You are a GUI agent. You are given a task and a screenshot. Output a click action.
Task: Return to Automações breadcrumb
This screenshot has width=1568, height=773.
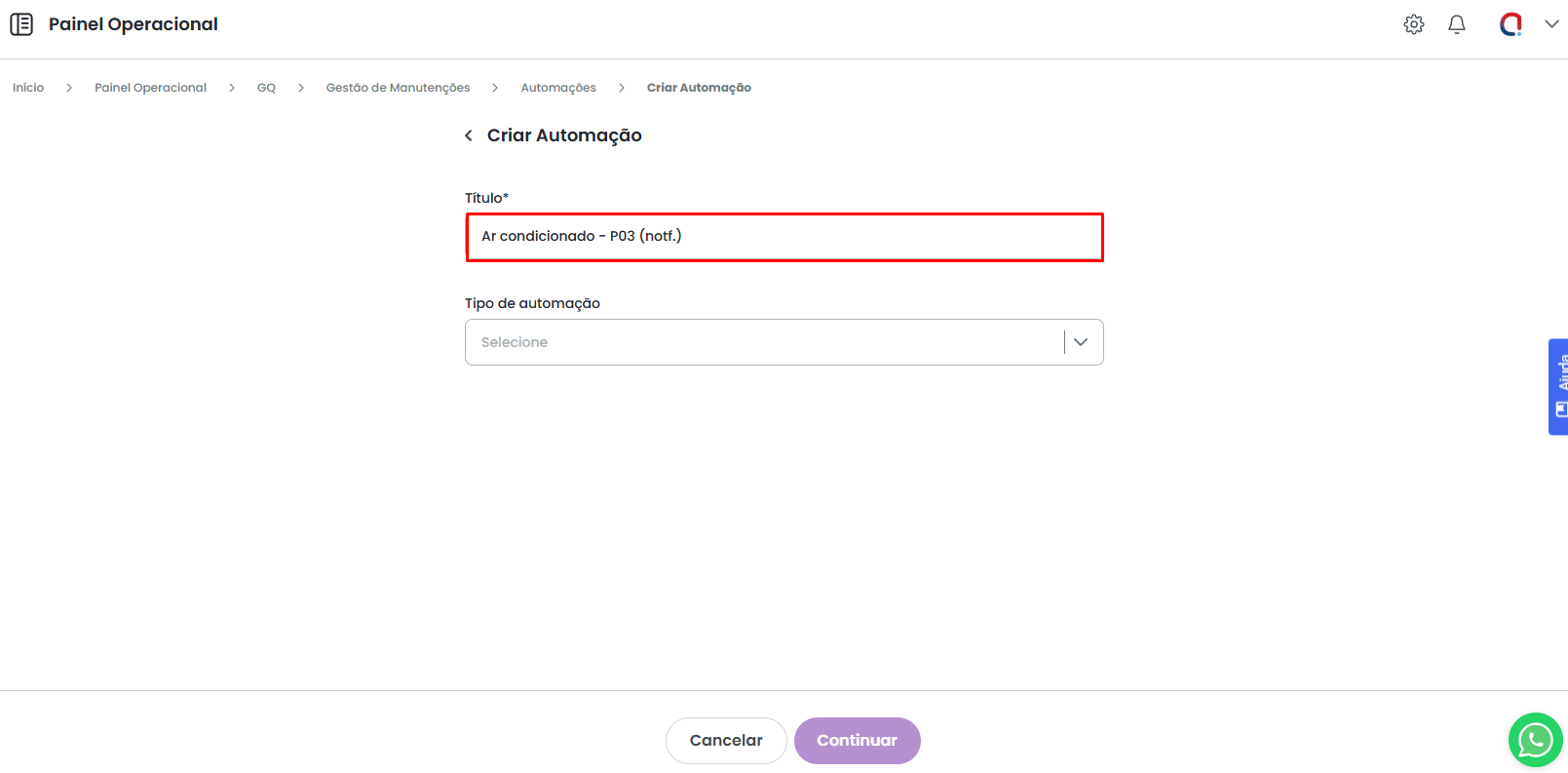point(558,88)
